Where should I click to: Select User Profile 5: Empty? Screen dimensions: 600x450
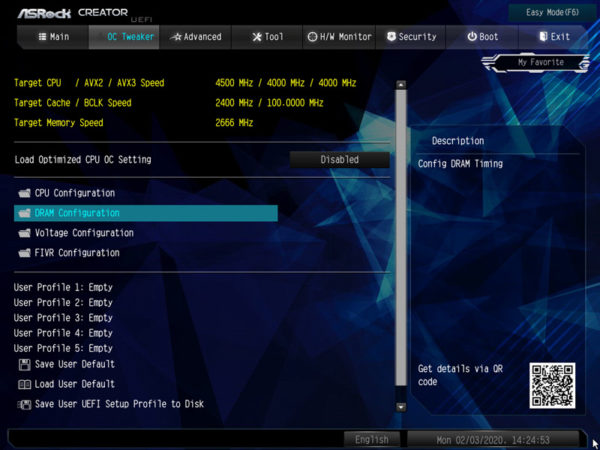63,349
